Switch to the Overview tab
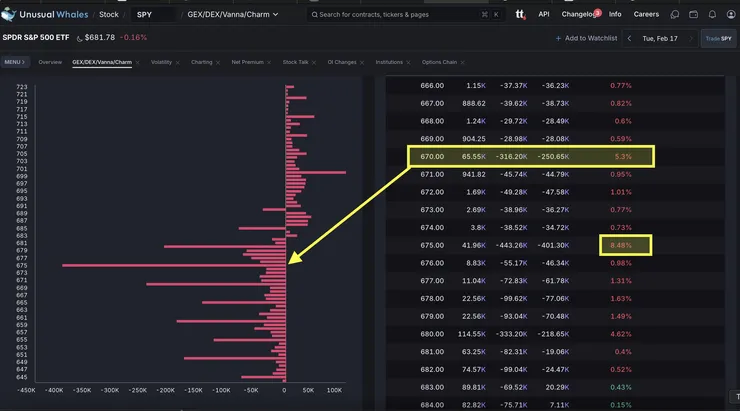Viewport: 740px width, 411px height. [x=50, y=62]
